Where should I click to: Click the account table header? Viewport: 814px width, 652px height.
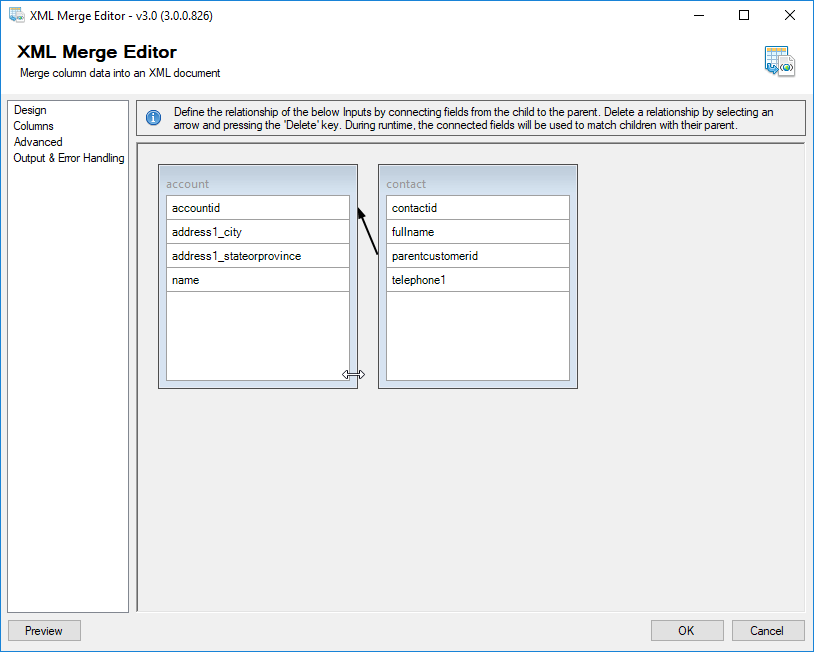tap(258, 181)
